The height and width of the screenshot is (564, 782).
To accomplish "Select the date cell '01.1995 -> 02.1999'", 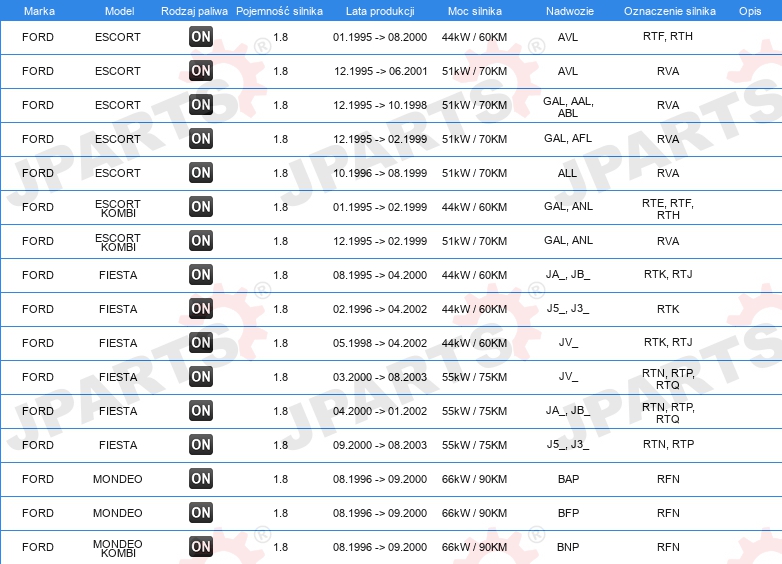I will 380,207.
